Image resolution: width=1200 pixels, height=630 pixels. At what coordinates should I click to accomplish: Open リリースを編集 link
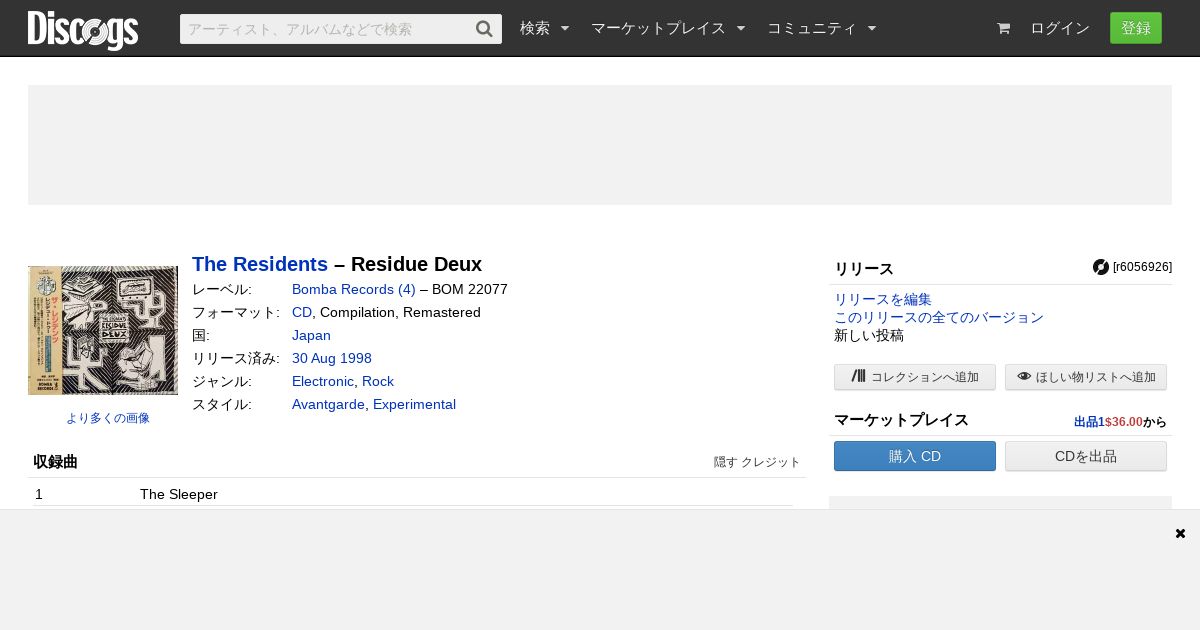point(883,299)
